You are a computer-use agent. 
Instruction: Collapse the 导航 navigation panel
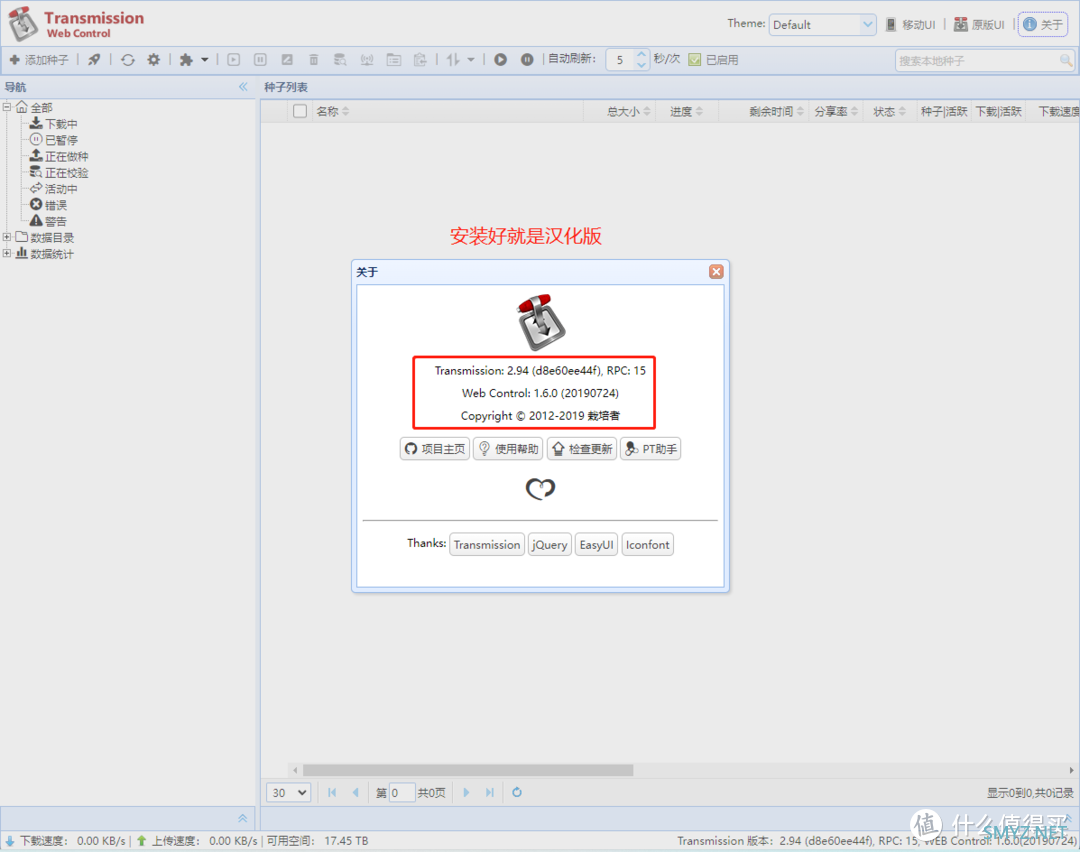point(243,87)
